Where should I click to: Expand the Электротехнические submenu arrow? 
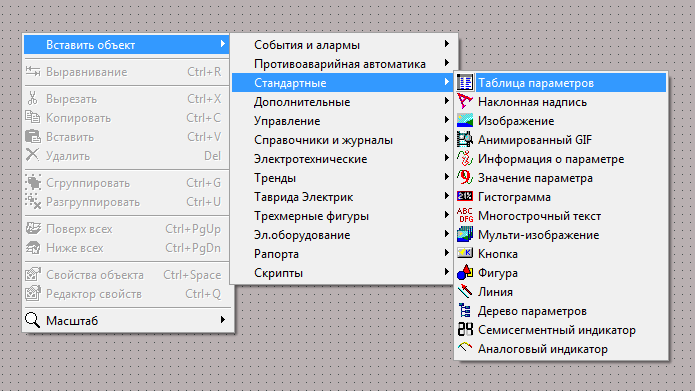tap(447, 158)
